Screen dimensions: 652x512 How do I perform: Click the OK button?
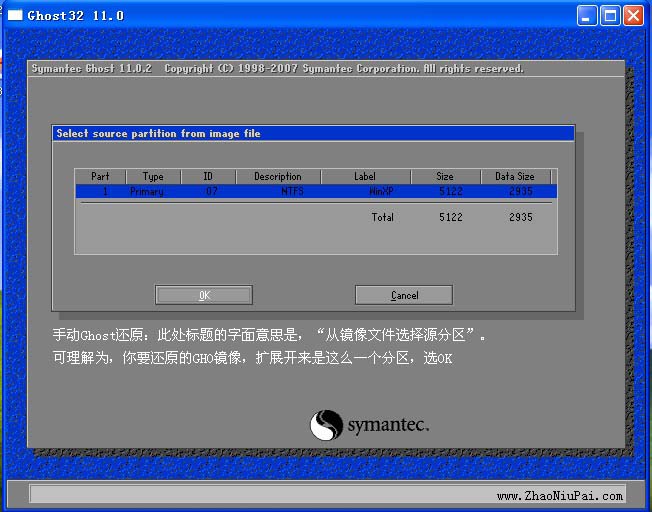[x=204, y=295]
